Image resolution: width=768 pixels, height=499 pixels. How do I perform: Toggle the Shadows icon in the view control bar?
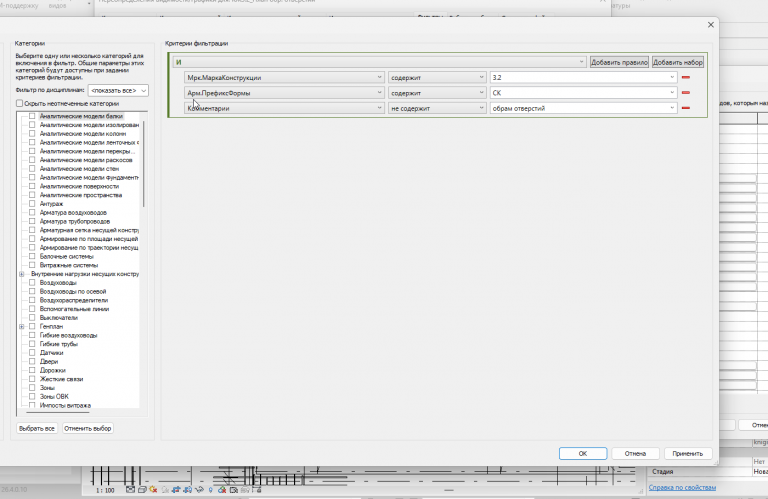pyautogui.click(x=165, y=490)
